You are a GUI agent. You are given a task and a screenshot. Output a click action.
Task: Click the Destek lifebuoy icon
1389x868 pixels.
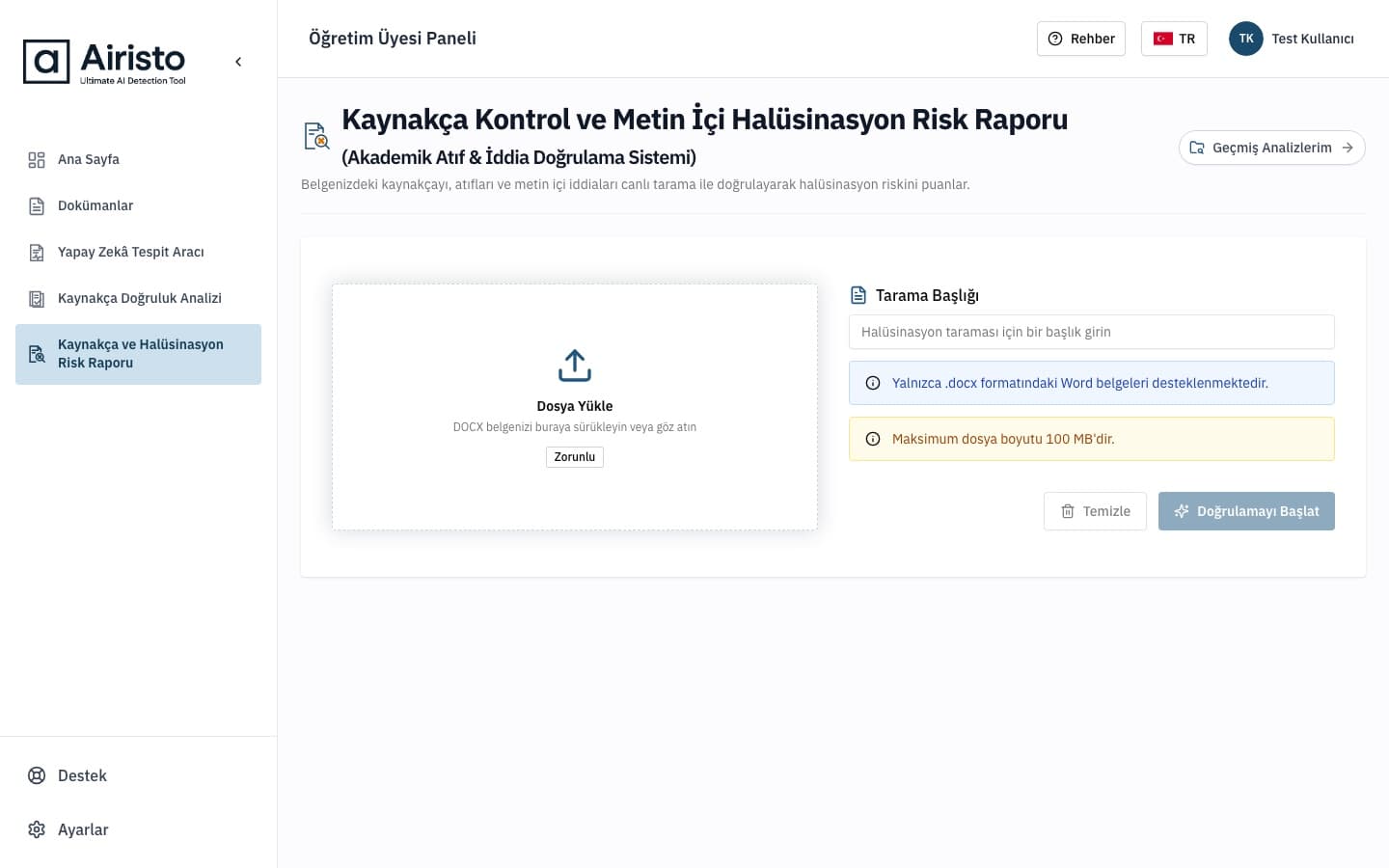pyautogui.click(x=37, y=775)
